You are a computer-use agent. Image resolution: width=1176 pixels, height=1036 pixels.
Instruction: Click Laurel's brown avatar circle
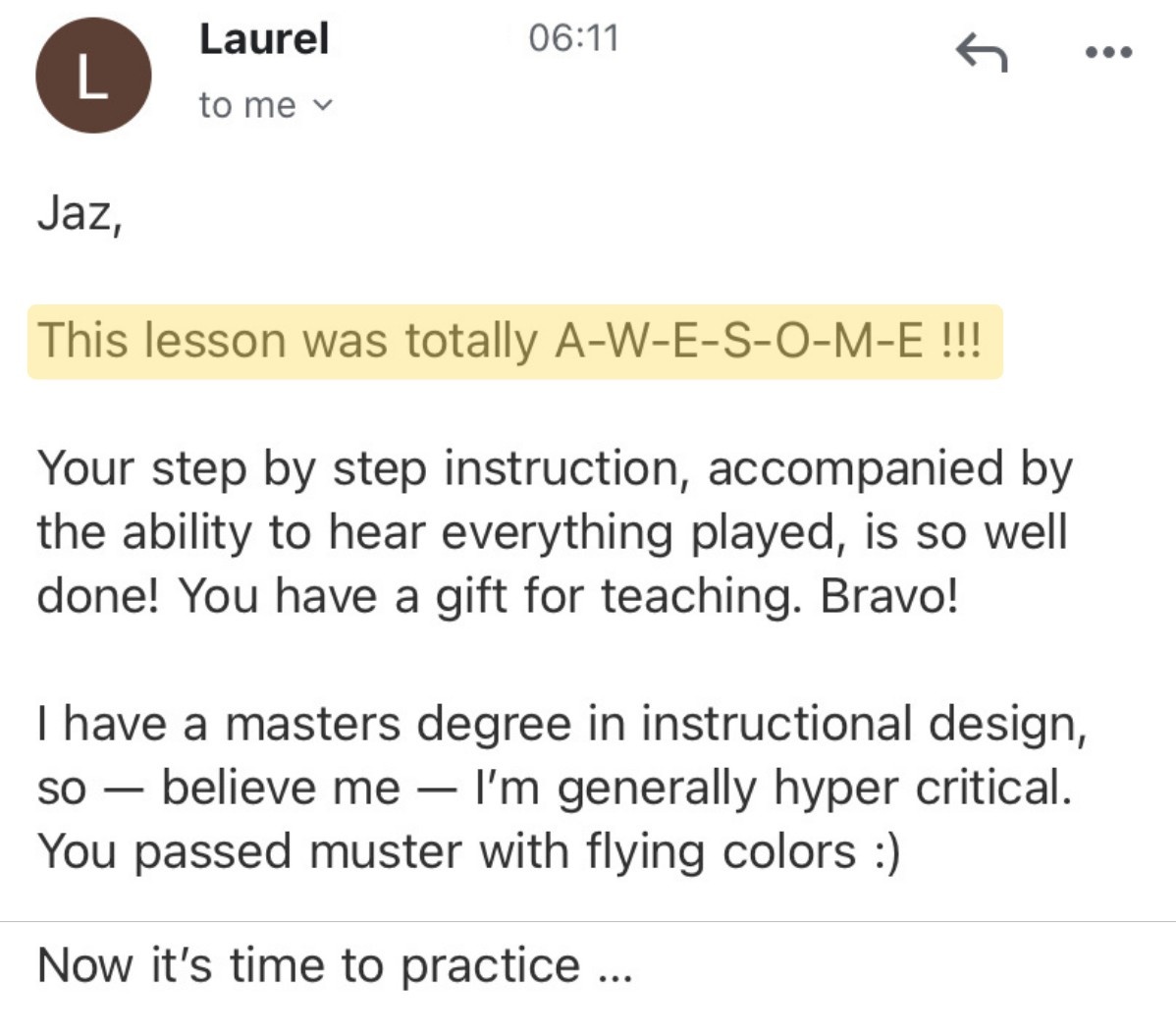click(x=93, y=76)
